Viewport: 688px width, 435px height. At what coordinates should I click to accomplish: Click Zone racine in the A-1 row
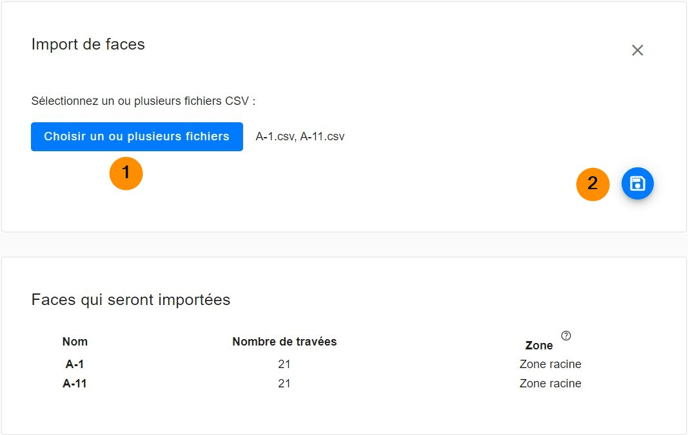pyautogui.click(x=550, y=365)
